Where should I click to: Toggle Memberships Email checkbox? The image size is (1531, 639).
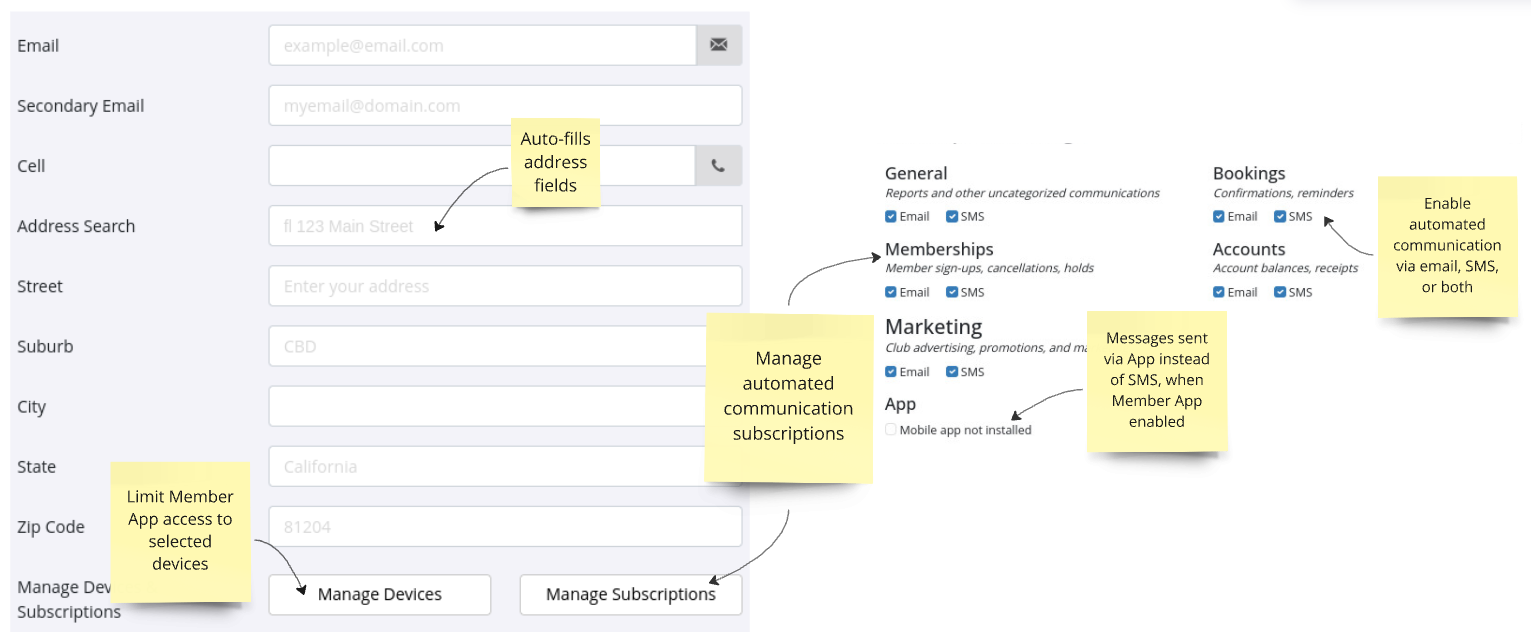(891, 292)
